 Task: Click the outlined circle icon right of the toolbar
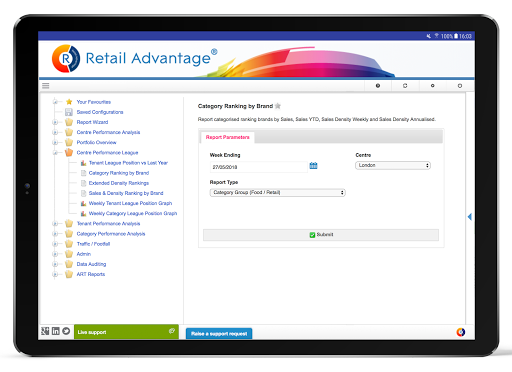point(460,86)
